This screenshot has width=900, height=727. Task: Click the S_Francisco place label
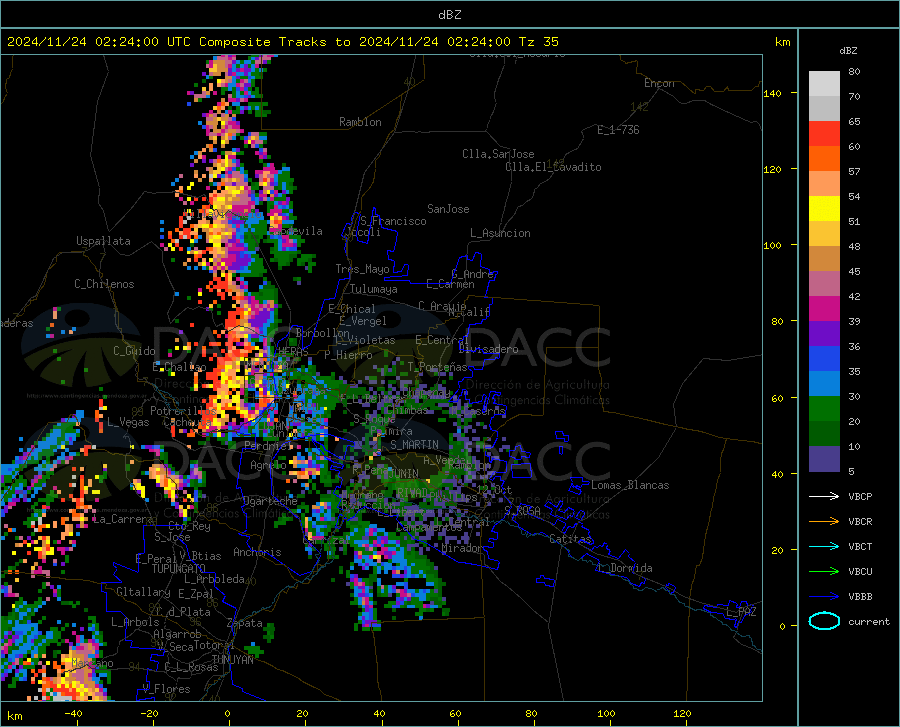coord(393,221)
